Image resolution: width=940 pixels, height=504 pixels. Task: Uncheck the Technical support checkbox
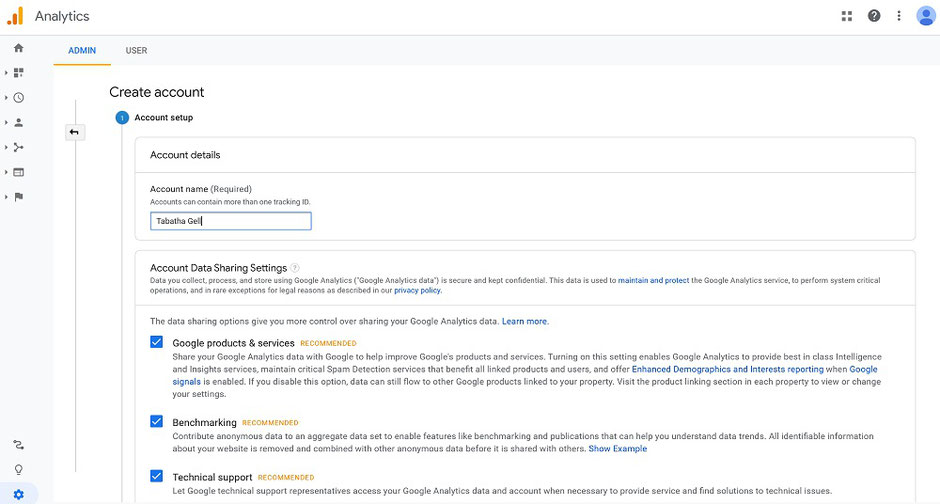click(x=156, y=476)
